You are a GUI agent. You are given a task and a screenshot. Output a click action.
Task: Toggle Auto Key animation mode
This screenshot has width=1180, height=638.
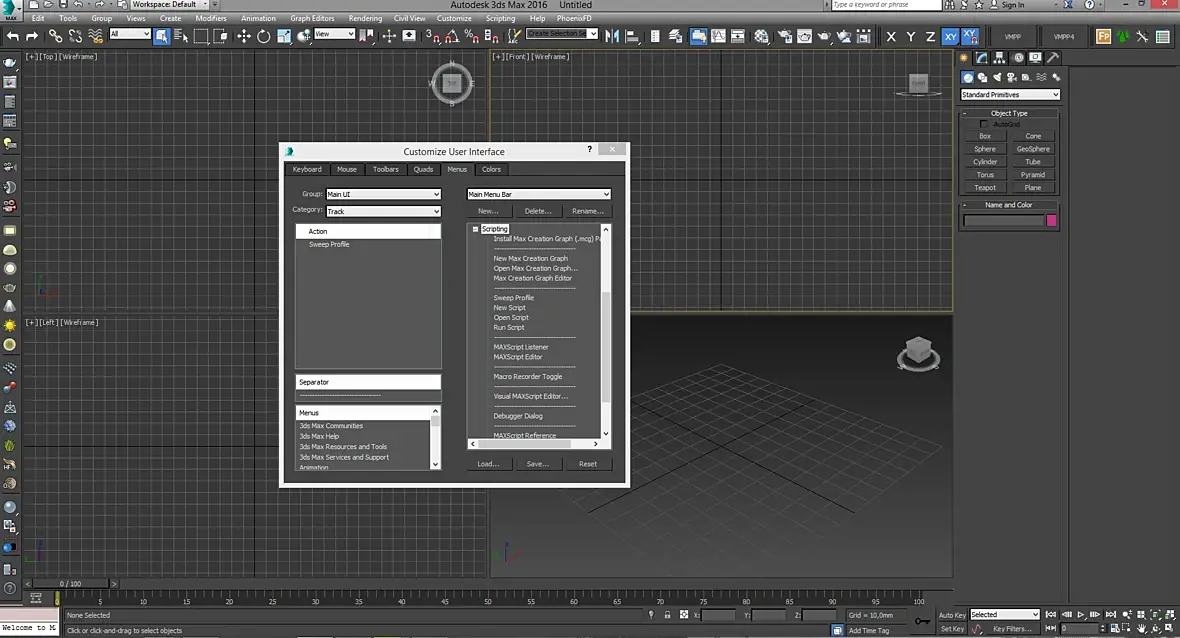coord(952,615)
